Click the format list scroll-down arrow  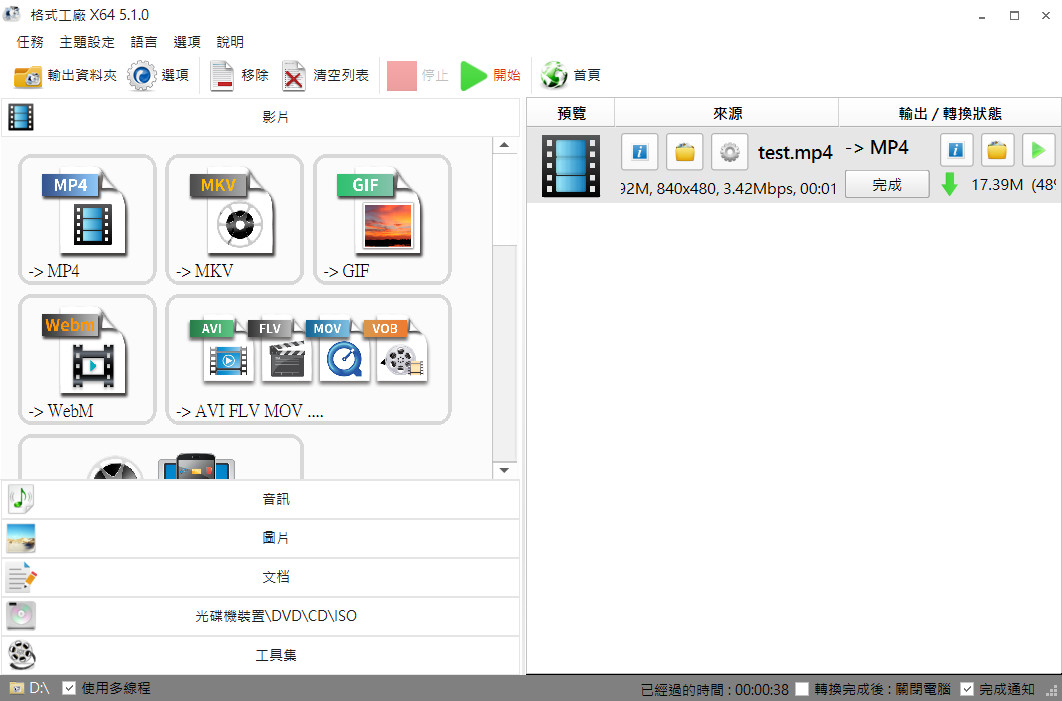point(503,469)
